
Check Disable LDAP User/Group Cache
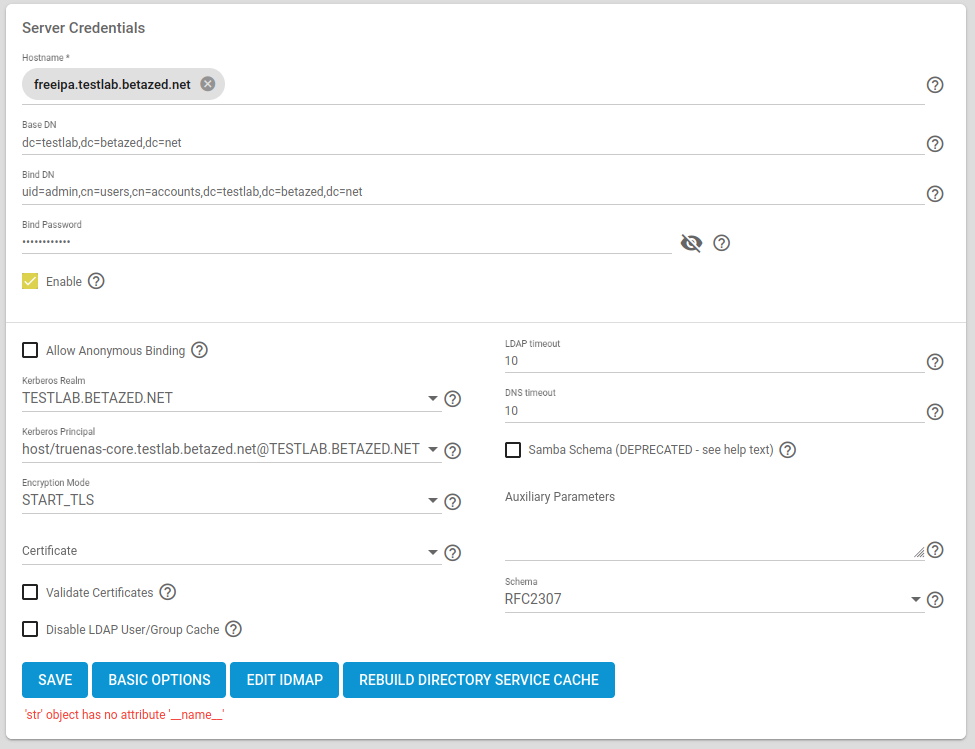pyautogui.click(x=30, y=629)
